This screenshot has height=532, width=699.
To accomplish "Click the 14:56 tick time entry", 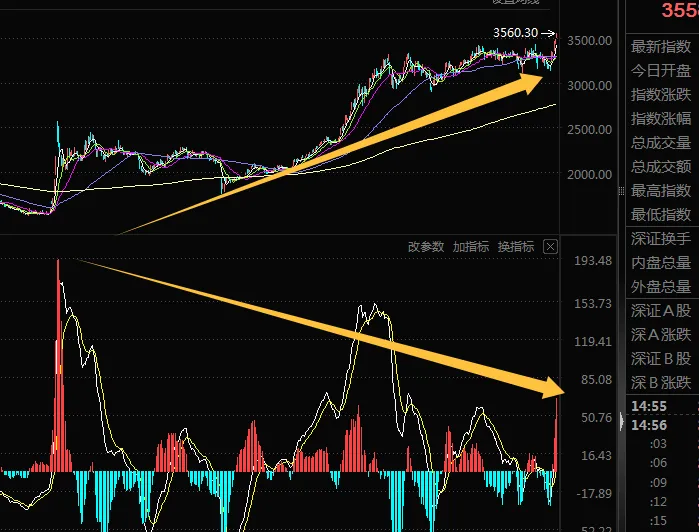I will coord(649,425).
